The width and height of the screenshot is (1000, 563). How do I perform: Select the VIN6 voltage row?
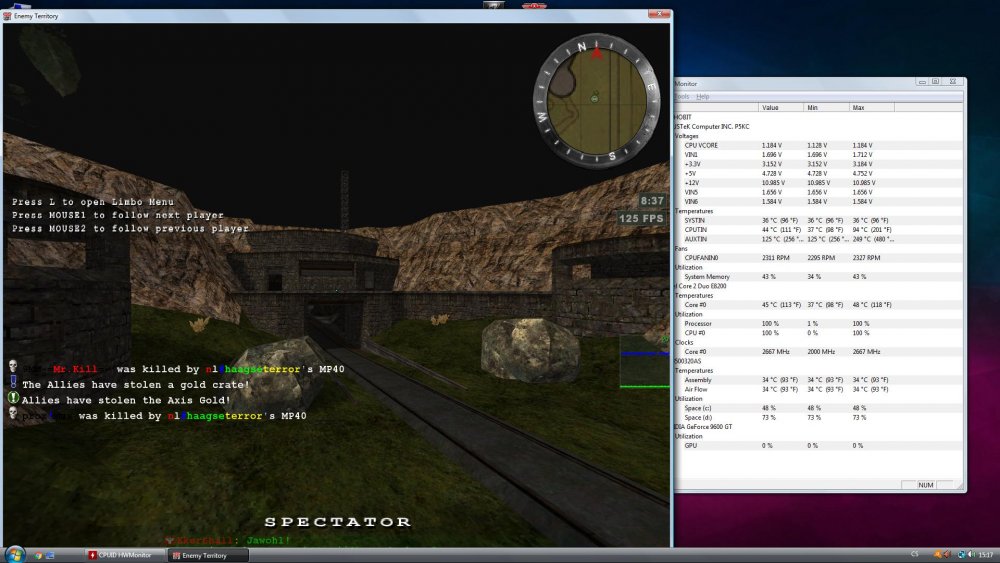818,201
